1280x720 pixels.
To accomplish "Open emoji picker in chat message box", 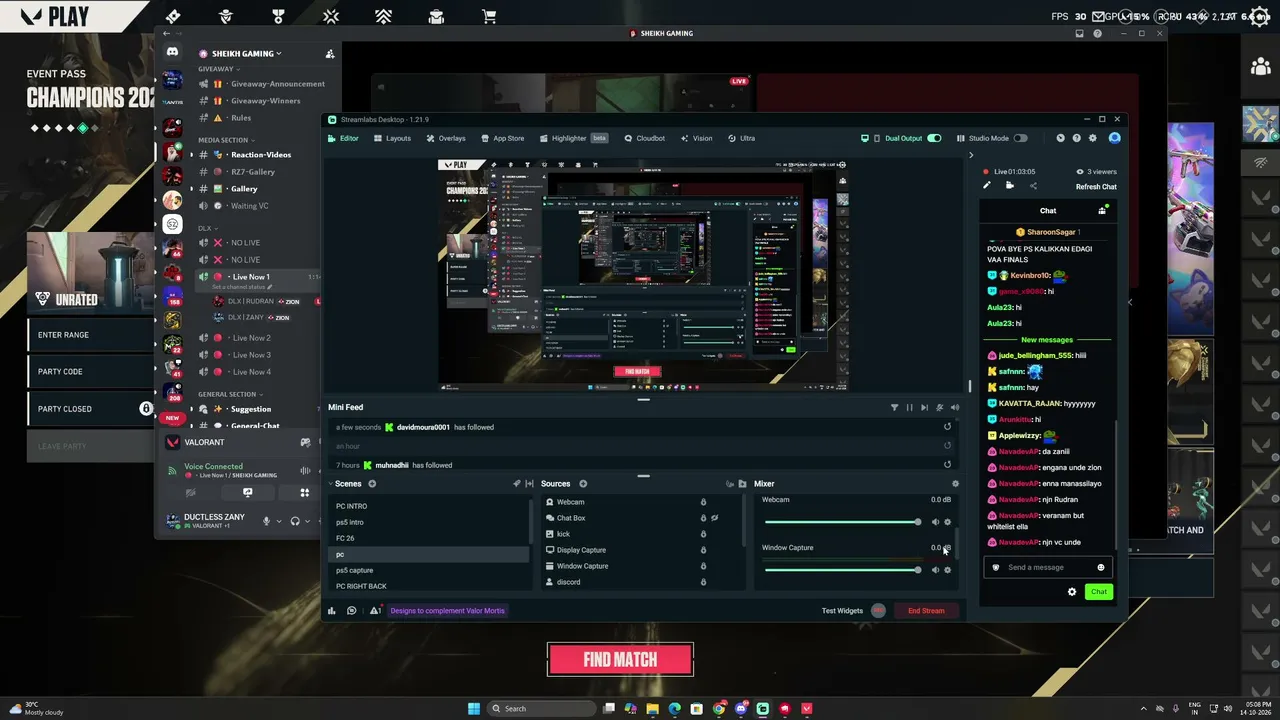I will pos(1101,568).
